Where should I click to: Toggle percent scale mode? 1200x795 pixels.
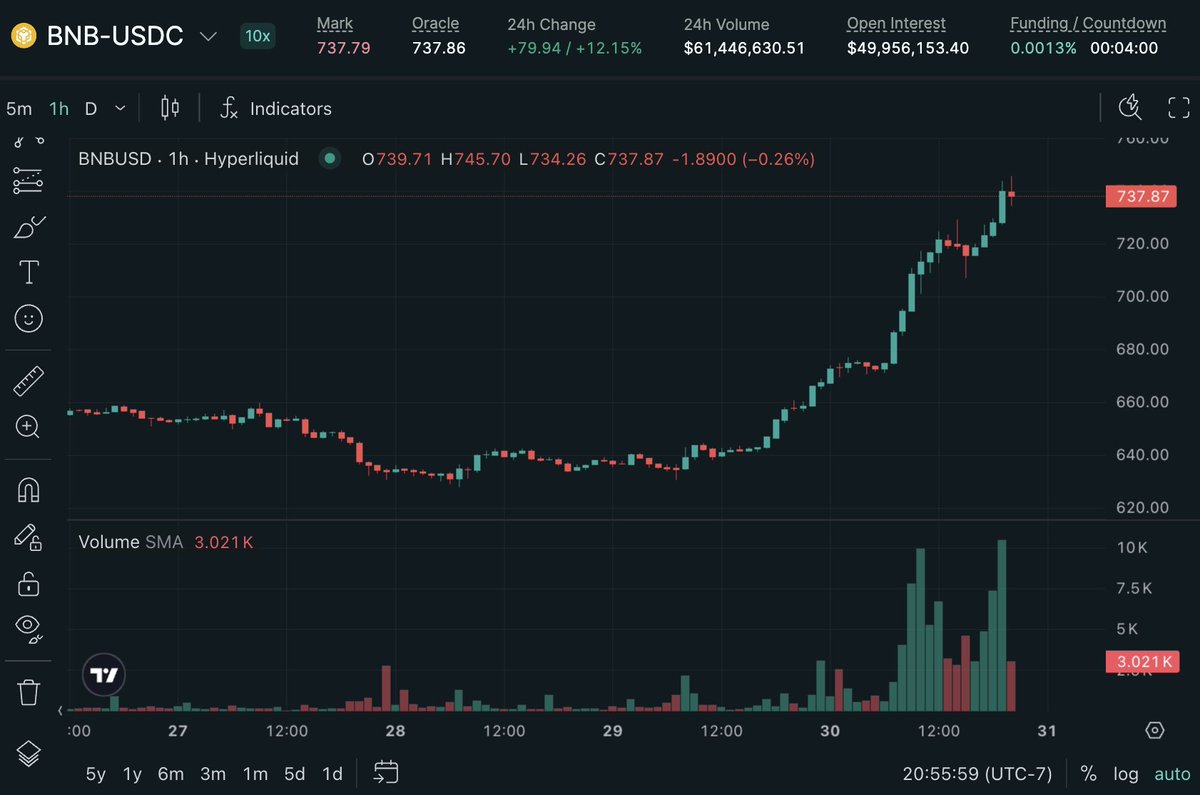[x=1088, y=773]
